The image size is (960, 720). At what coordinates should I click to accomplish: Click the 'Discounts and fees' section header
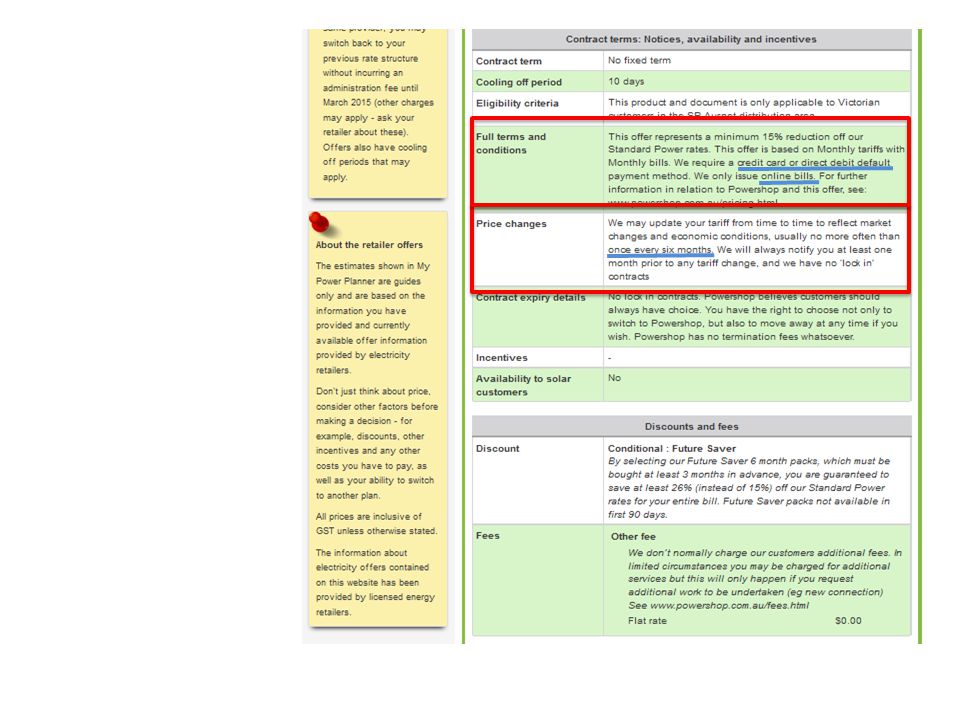691,427
